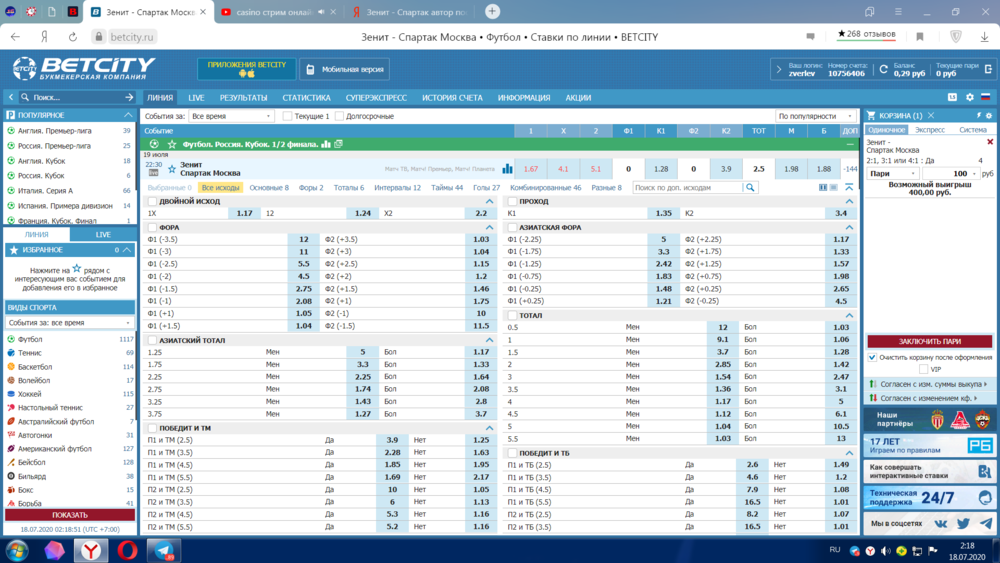
Task: Collapse the Избранное sidebar panel
Action: click(127, 250)
